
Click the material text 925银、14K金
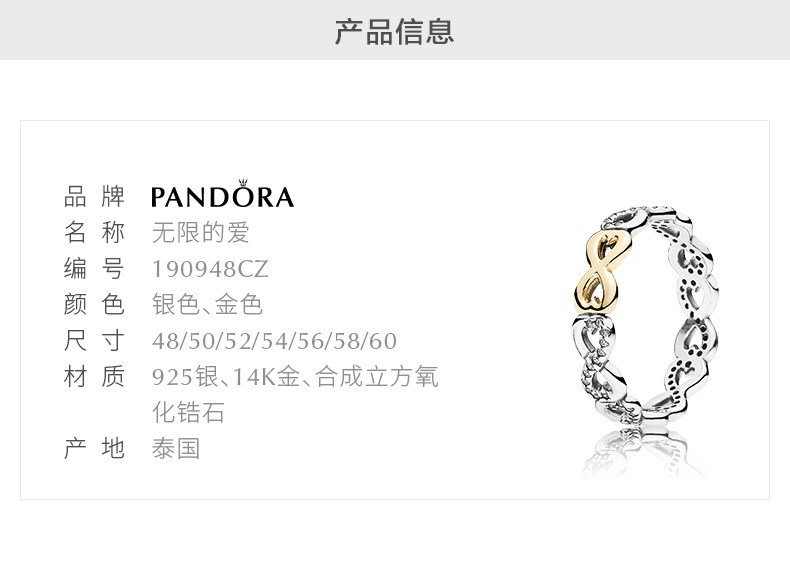tap(226, 376)
